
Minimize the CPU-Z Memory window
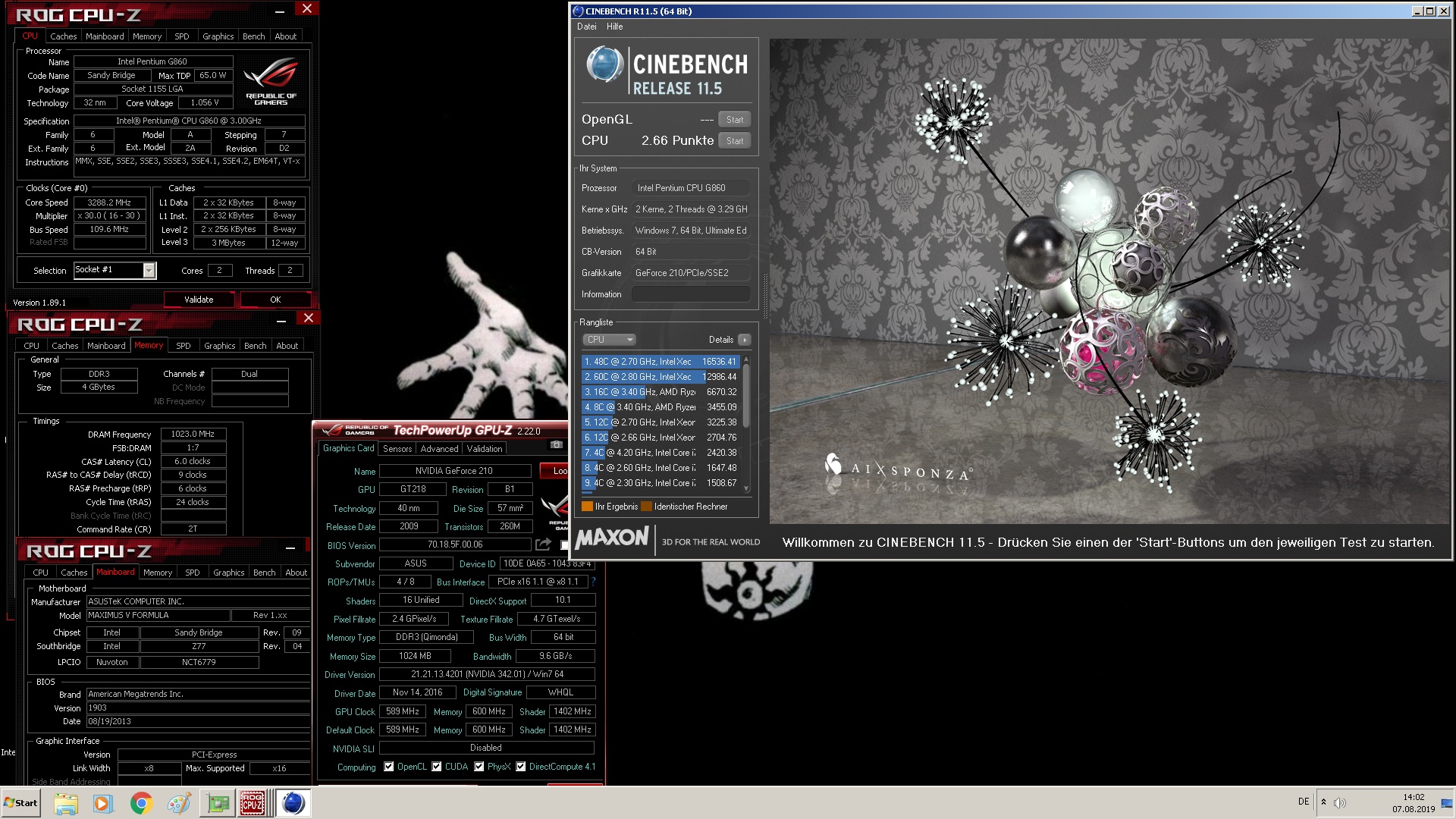coord(281,321)
